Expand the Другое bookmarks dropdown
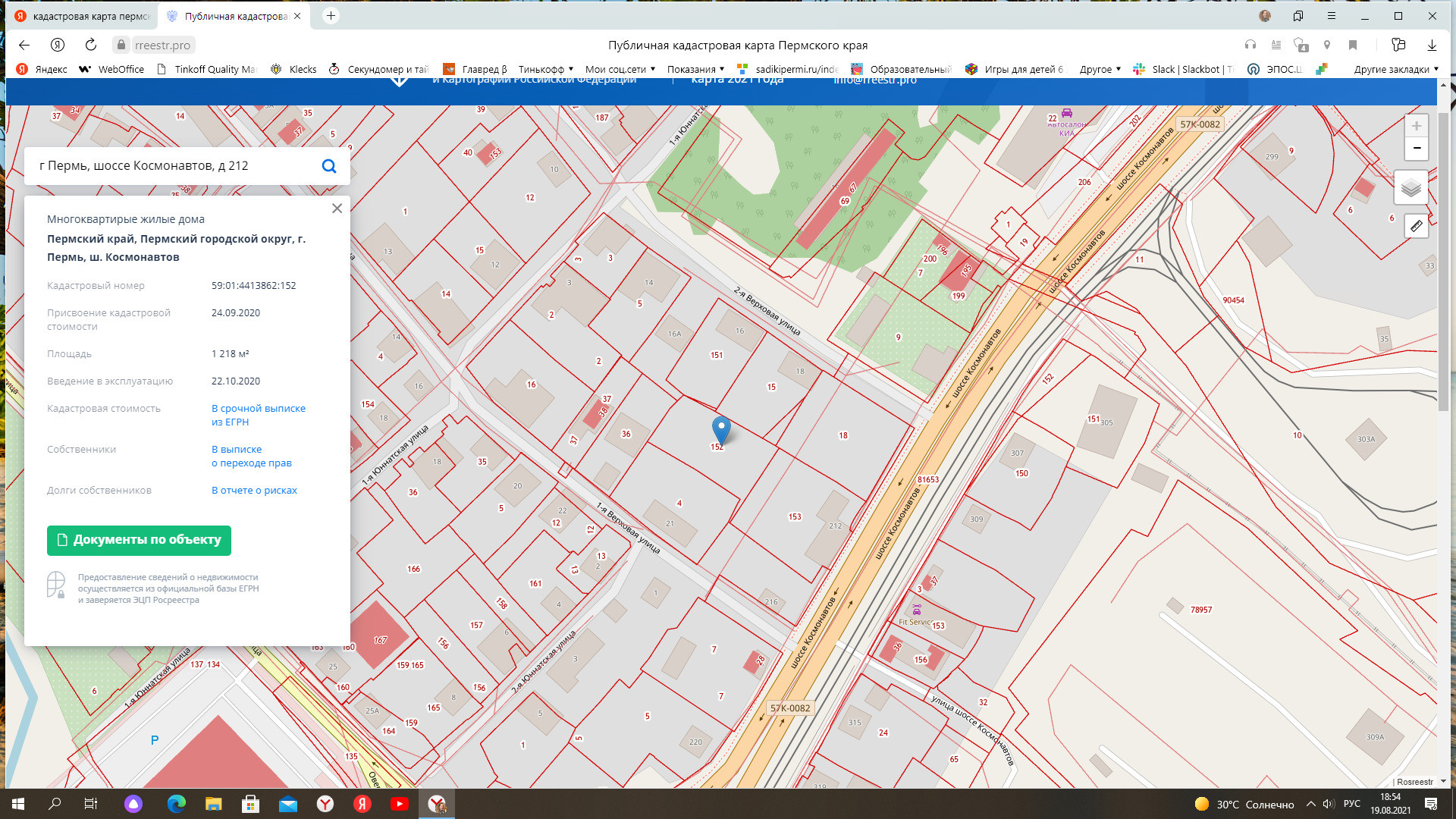Screen dimensions: 1456x819 point(1100,69)
